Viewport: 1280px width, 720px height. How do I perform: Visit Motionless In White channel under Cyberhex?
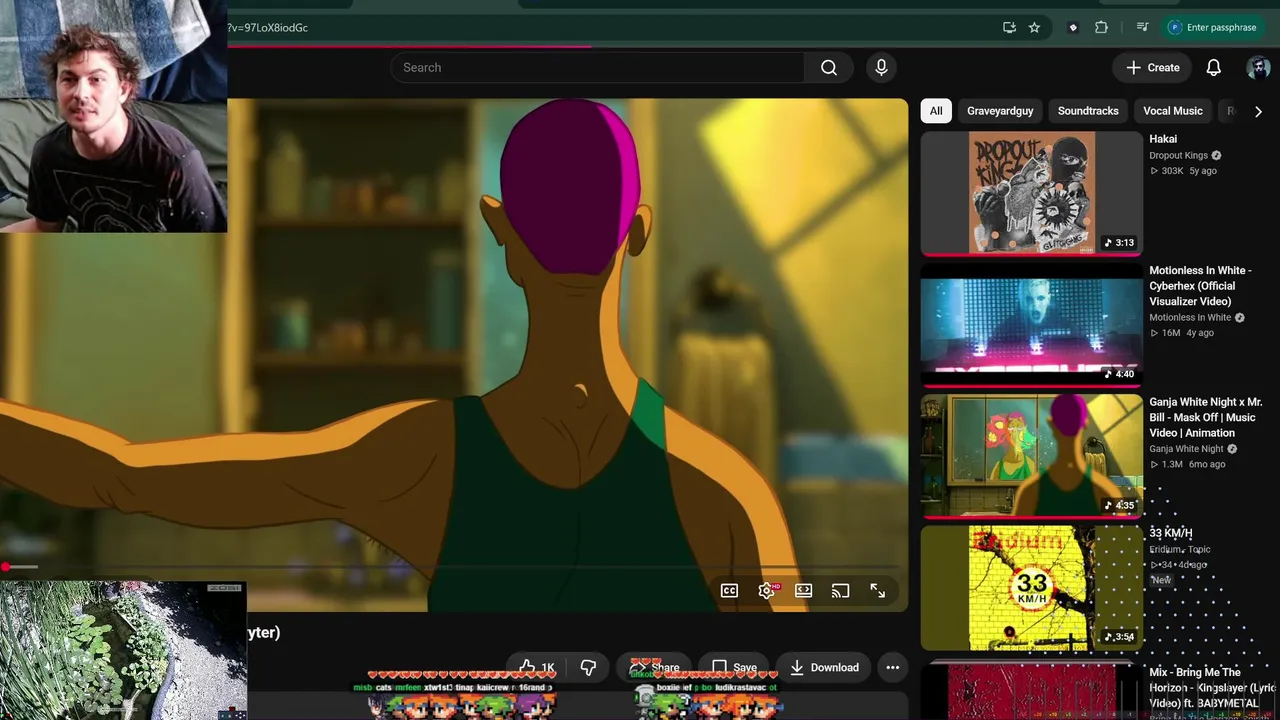(1190, 318)
